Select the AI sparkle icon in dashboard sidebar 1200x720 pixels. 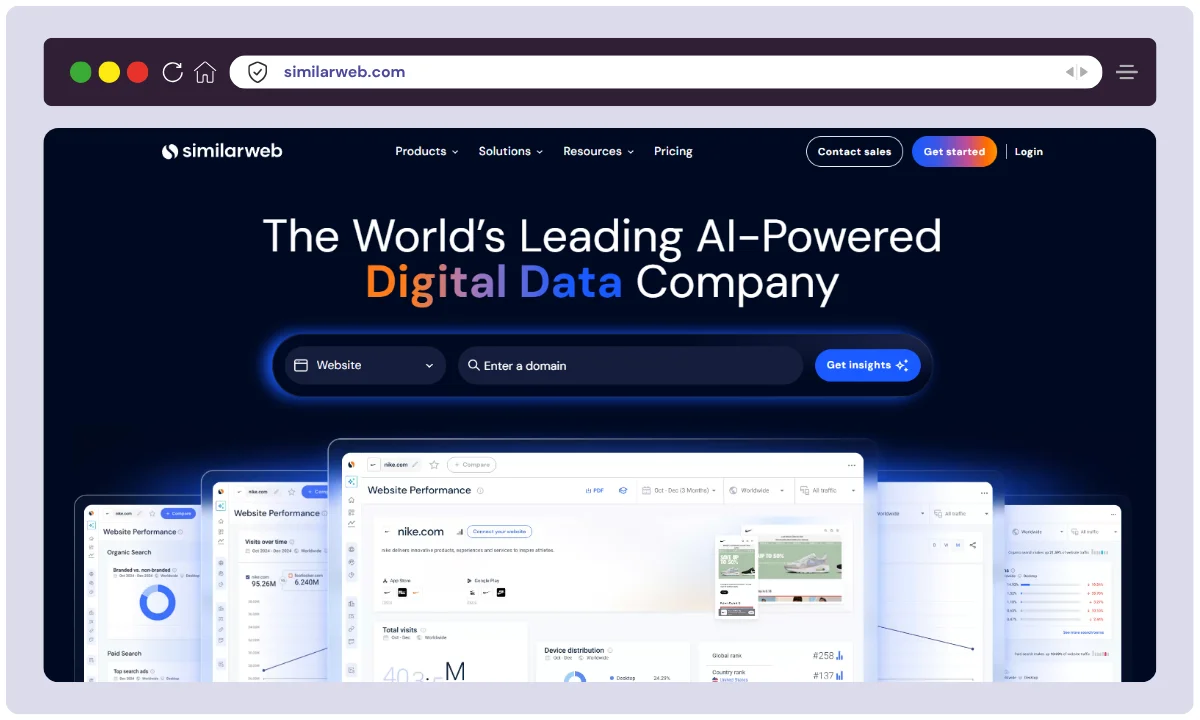click(351, 481)
